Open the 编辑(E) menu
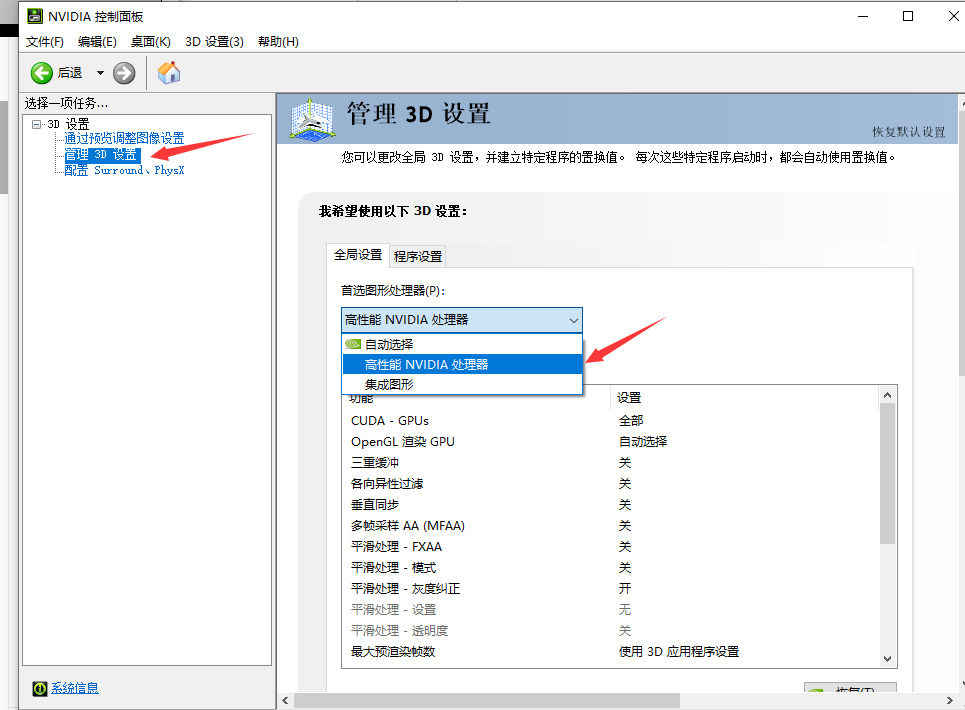The image size is (965, 710). click(x=97, y=41)
